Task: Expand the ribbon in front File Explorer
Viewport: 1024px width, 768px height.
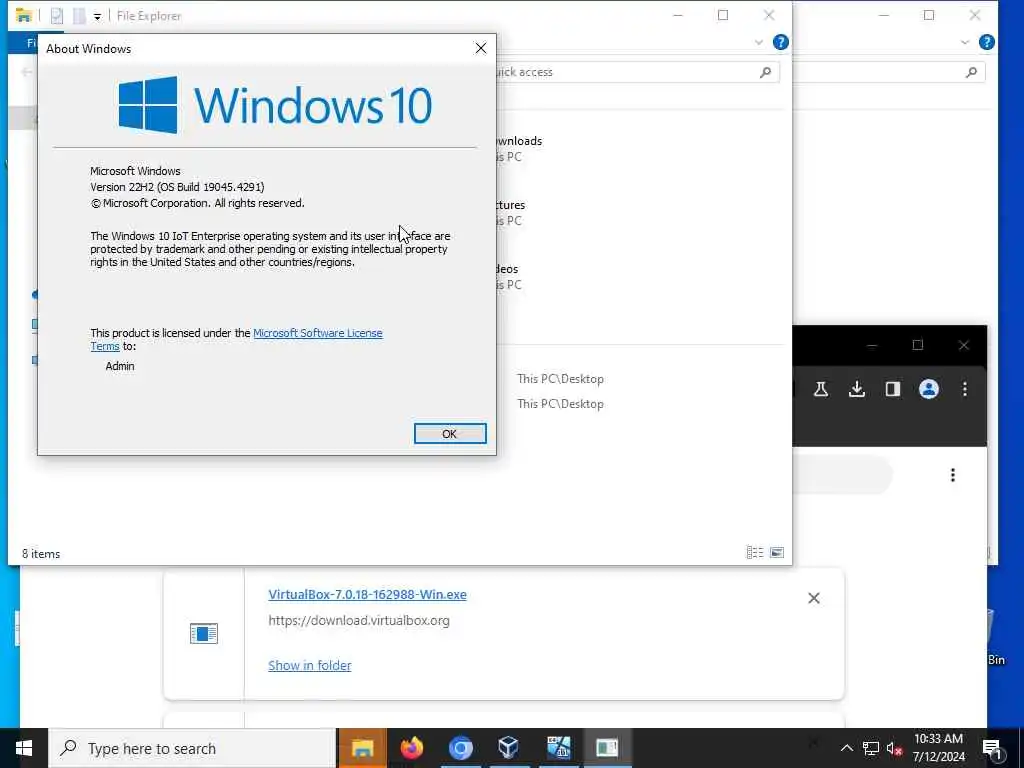Action: [x=758, y=42]
